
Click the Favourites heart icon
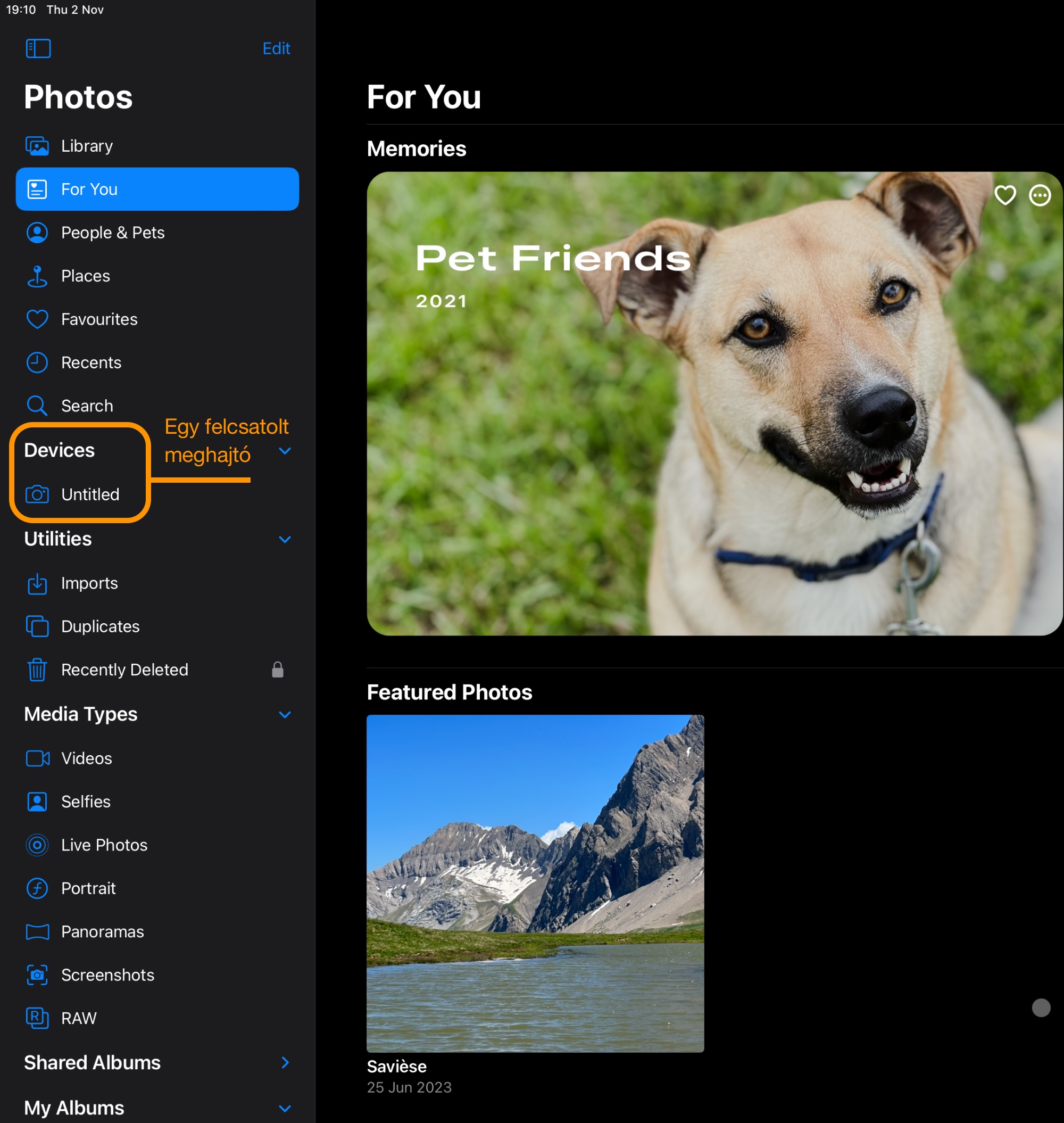point(37,319)
